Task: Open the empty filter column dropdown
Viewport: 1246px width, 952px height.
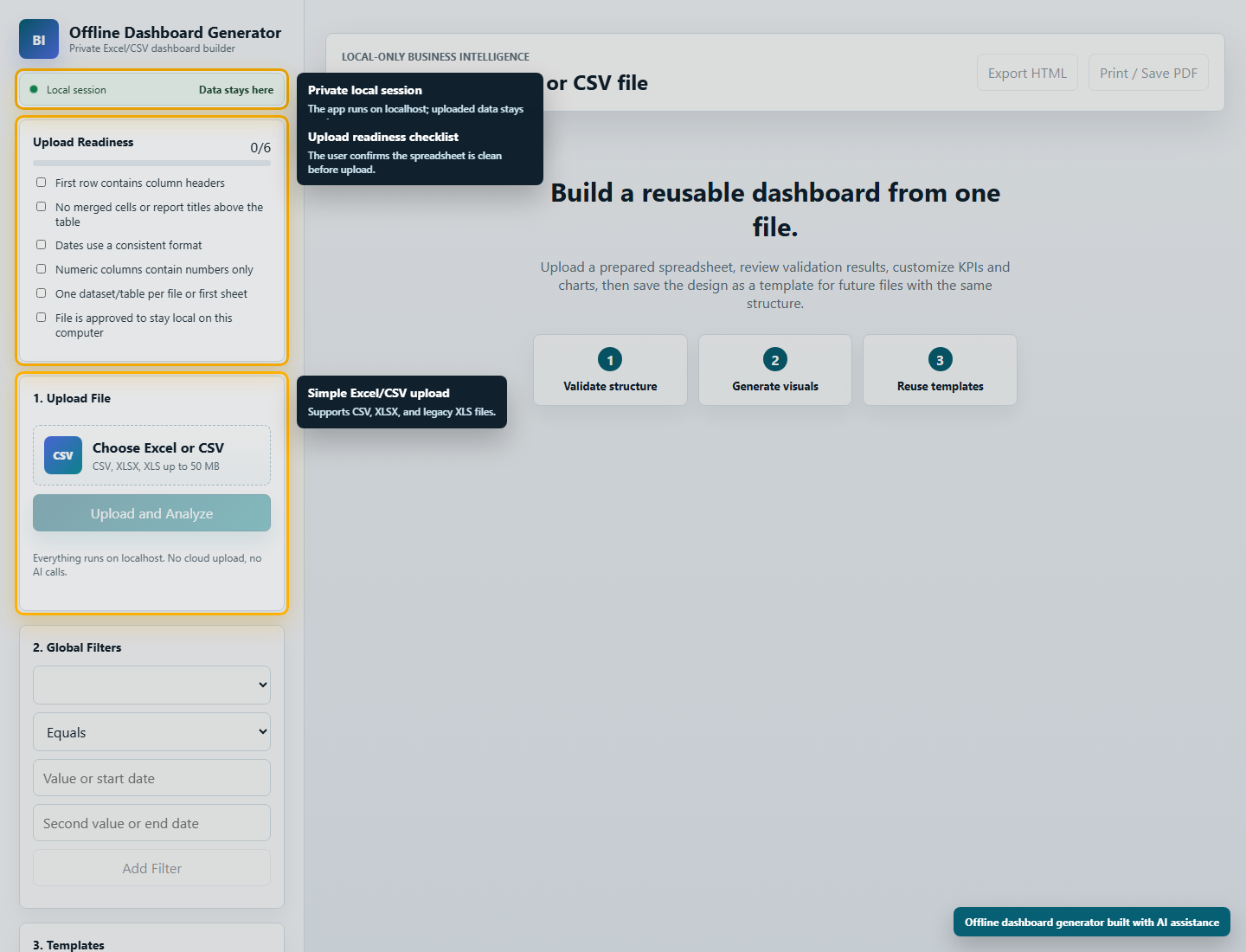Action: (x=151, y=685)
